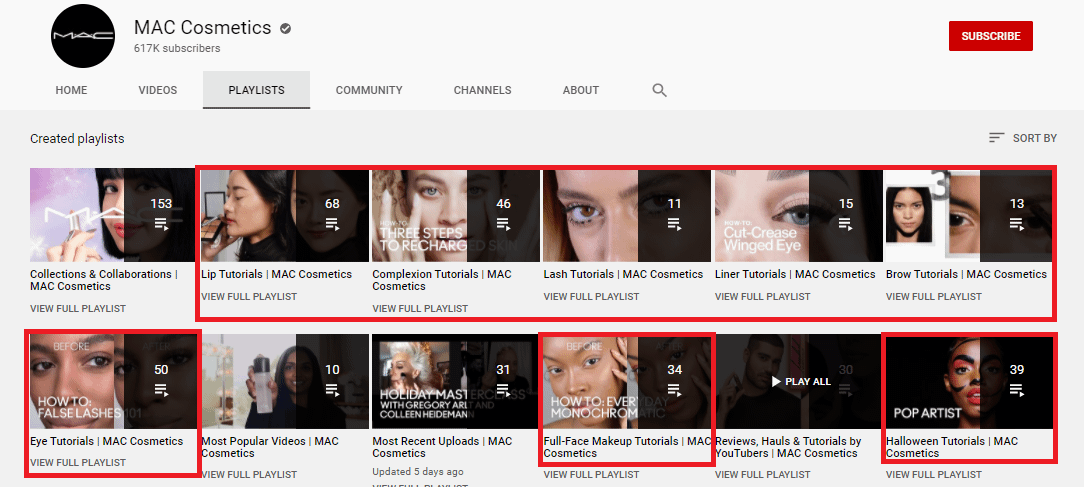Click the Full-Face Makeup Tutorials title
The image size is (1084, 487).
coord(627,447)
